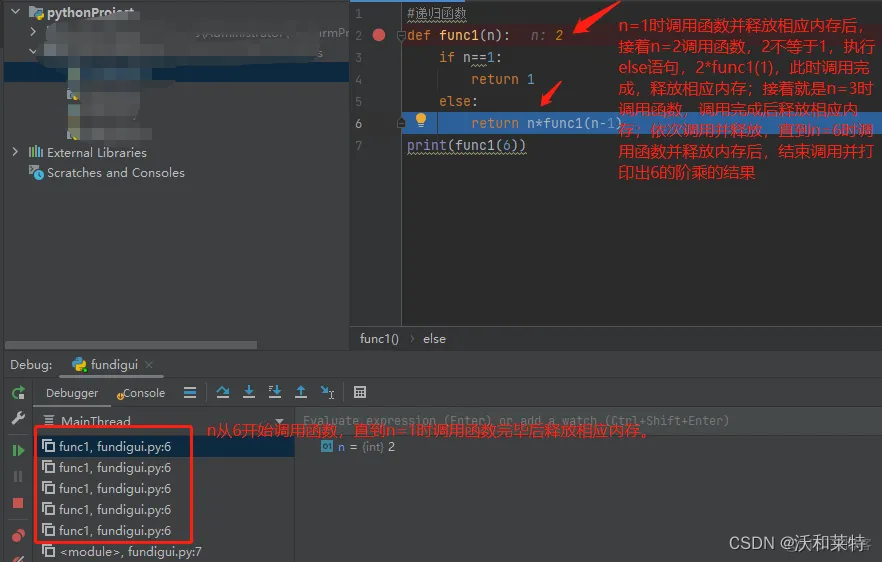Click the 'return 1' code on line 4
The width and height of the screenshot is (882, 562).
tap(502, 79)
